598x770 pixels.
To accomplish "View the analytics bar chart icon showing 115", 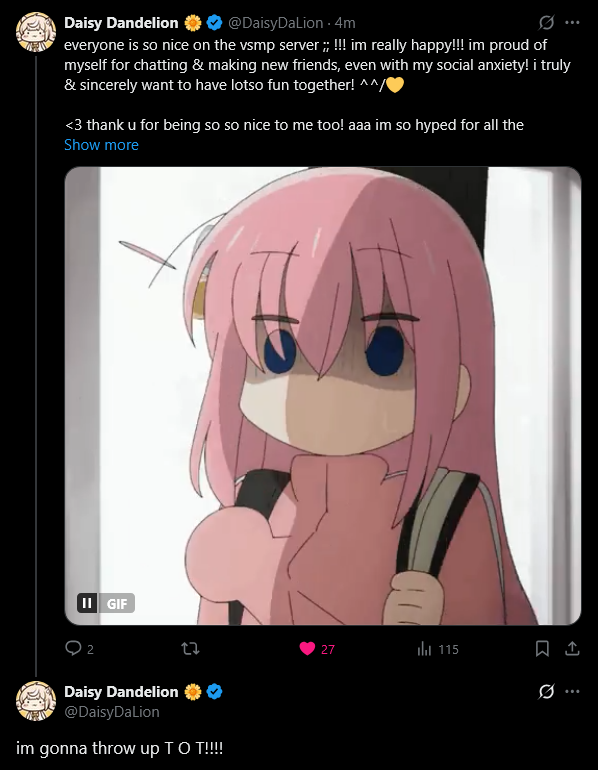I will coord(424,649).
